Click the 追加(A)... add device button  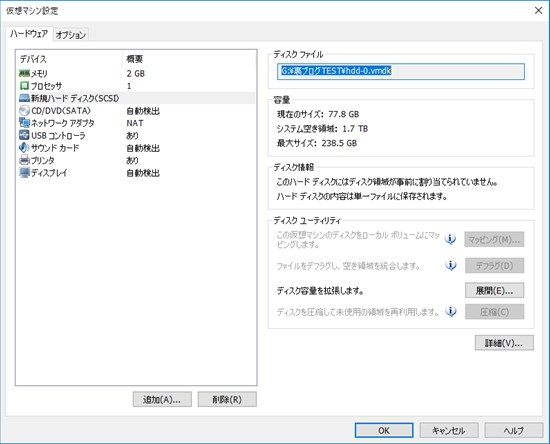point(162,399)
